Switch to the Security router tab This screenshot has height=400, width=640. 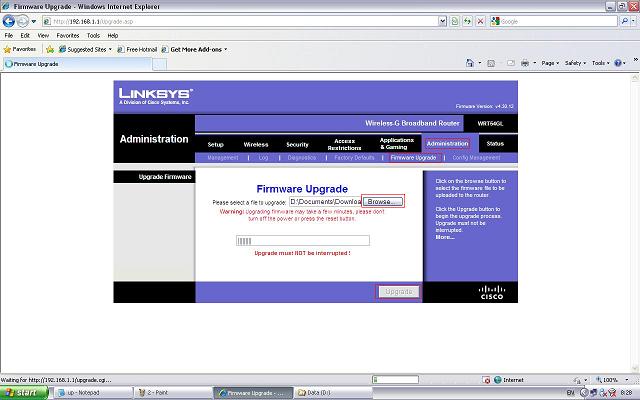(297, 144)
